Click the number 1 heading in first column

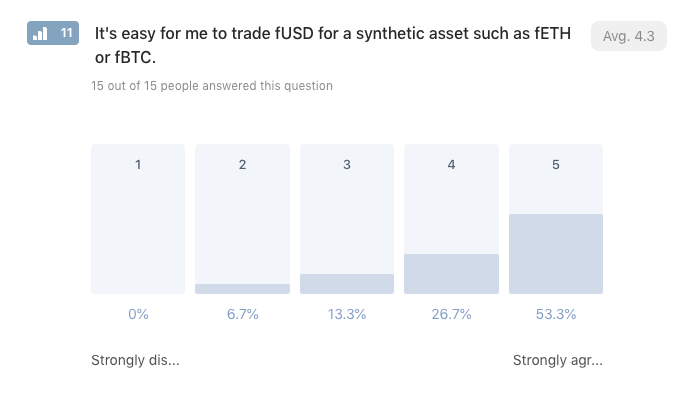(138, 165)
